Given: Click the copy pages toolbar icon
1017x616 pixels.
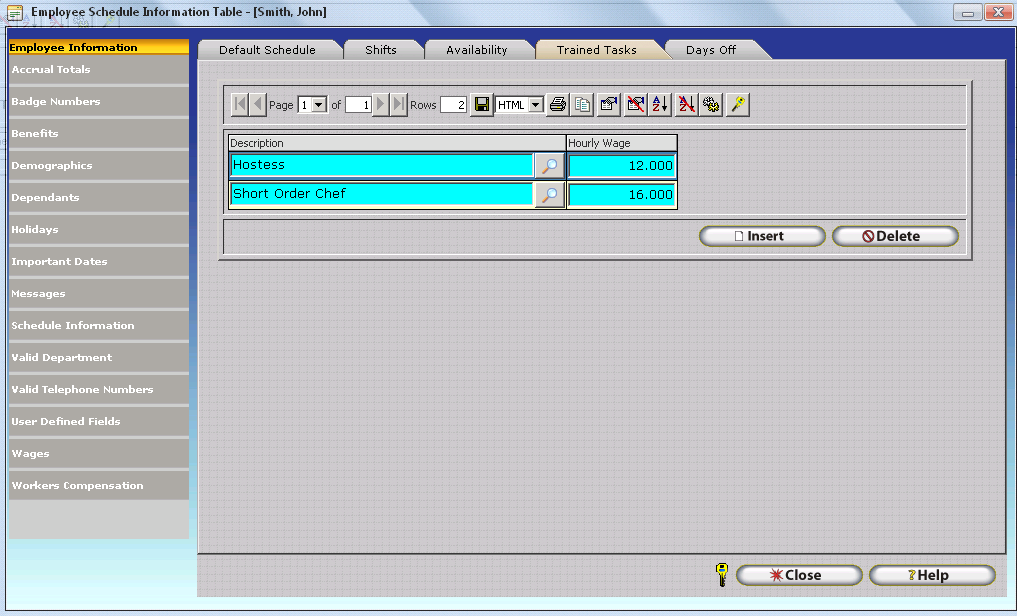Looking at the screenshot, I should [583, 105].
